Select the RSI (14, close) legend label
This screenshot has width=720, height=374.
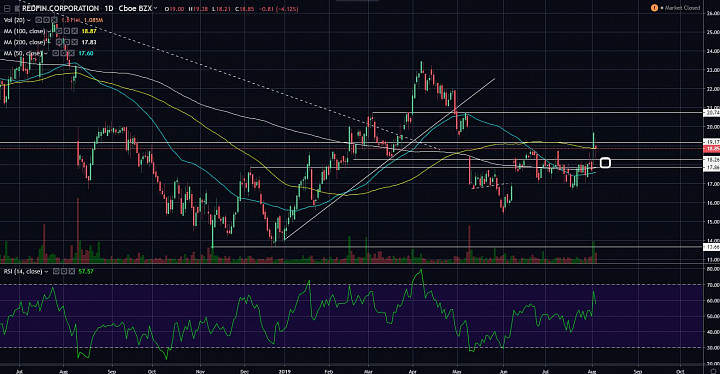(x=23, y=272)
